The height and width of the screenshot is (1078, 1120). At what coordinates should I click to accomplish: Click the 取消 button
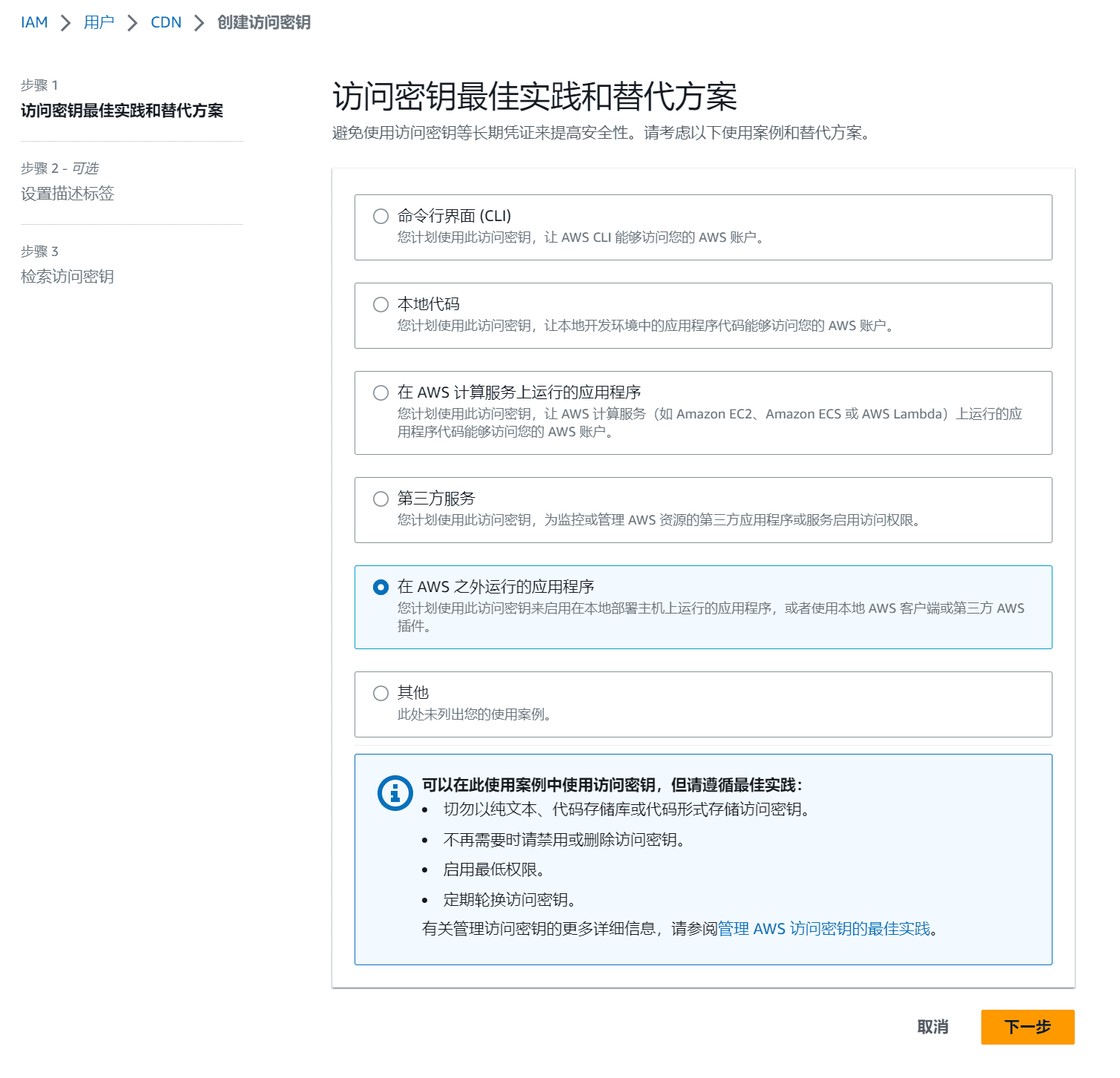[x=933, y=1028]
